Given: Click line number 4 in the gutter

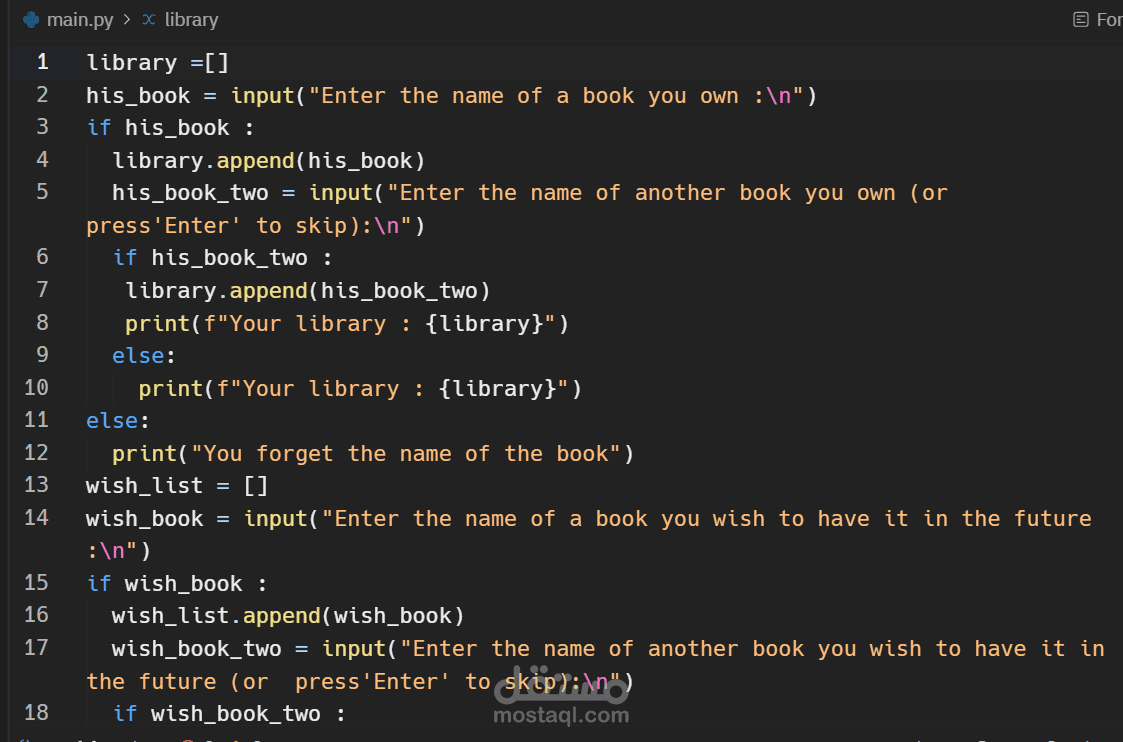Looking at the screenshot, I should 42,160.
